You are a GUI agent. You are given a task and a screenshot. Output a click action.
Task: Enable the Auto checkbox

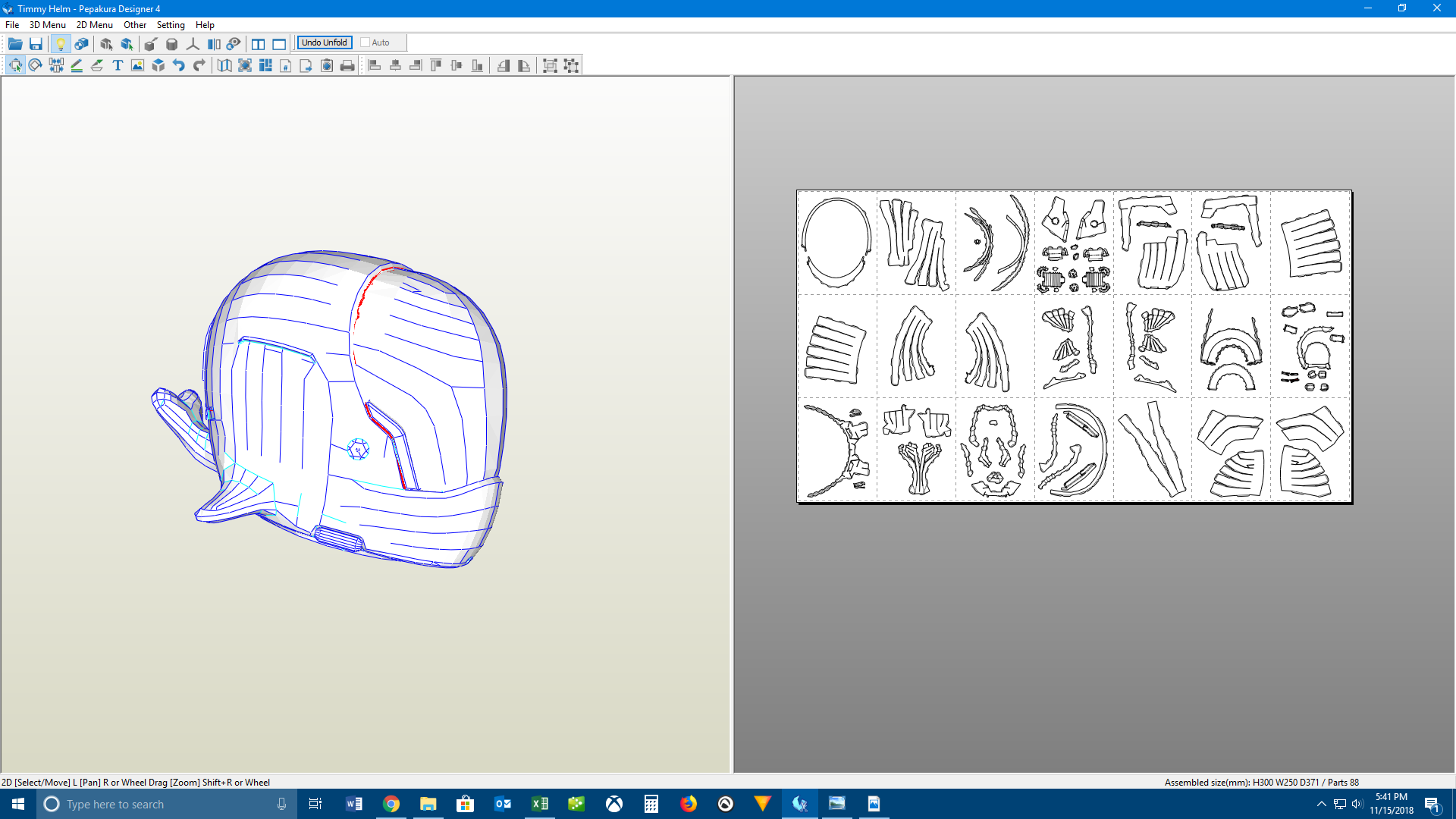(365, 42)
